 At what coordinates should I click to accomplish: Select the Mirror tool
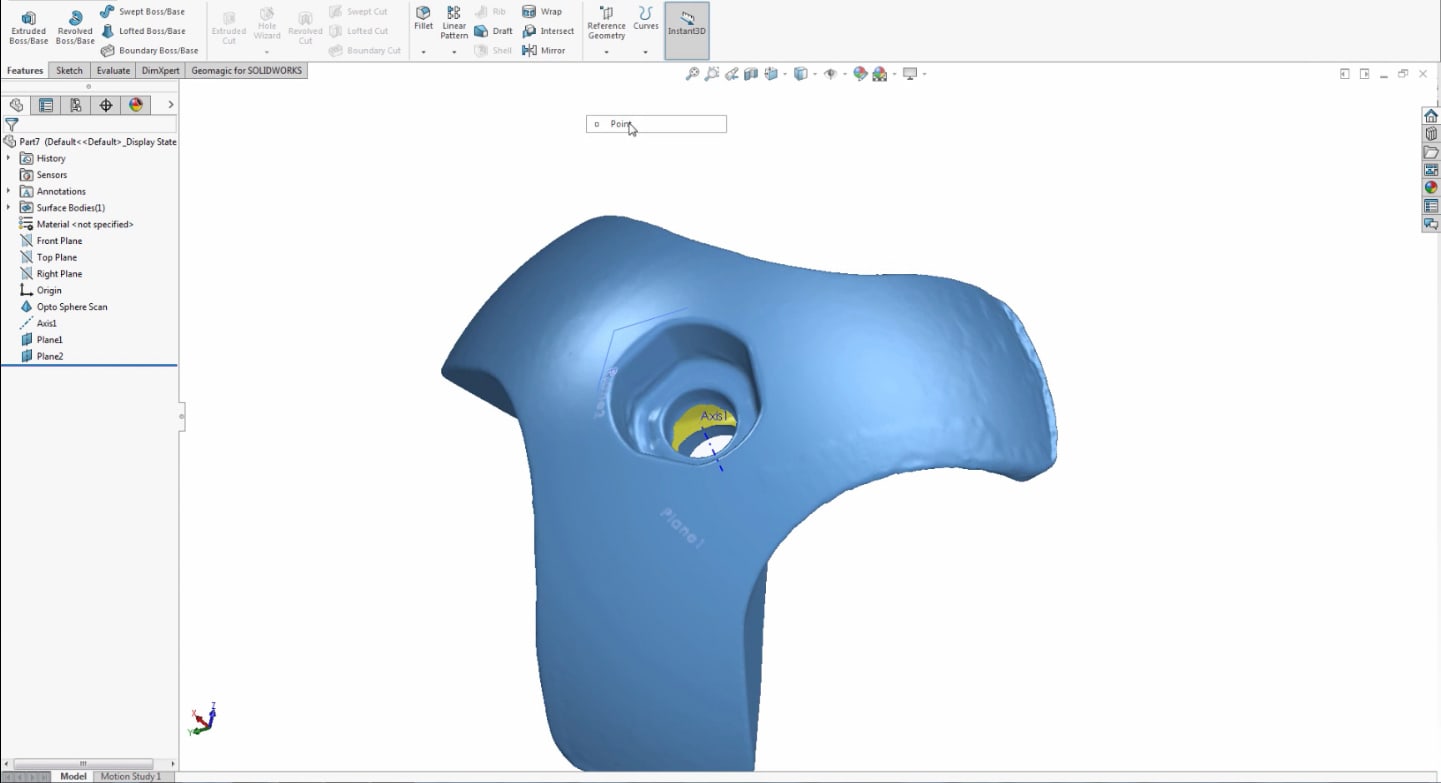point(543,50)
